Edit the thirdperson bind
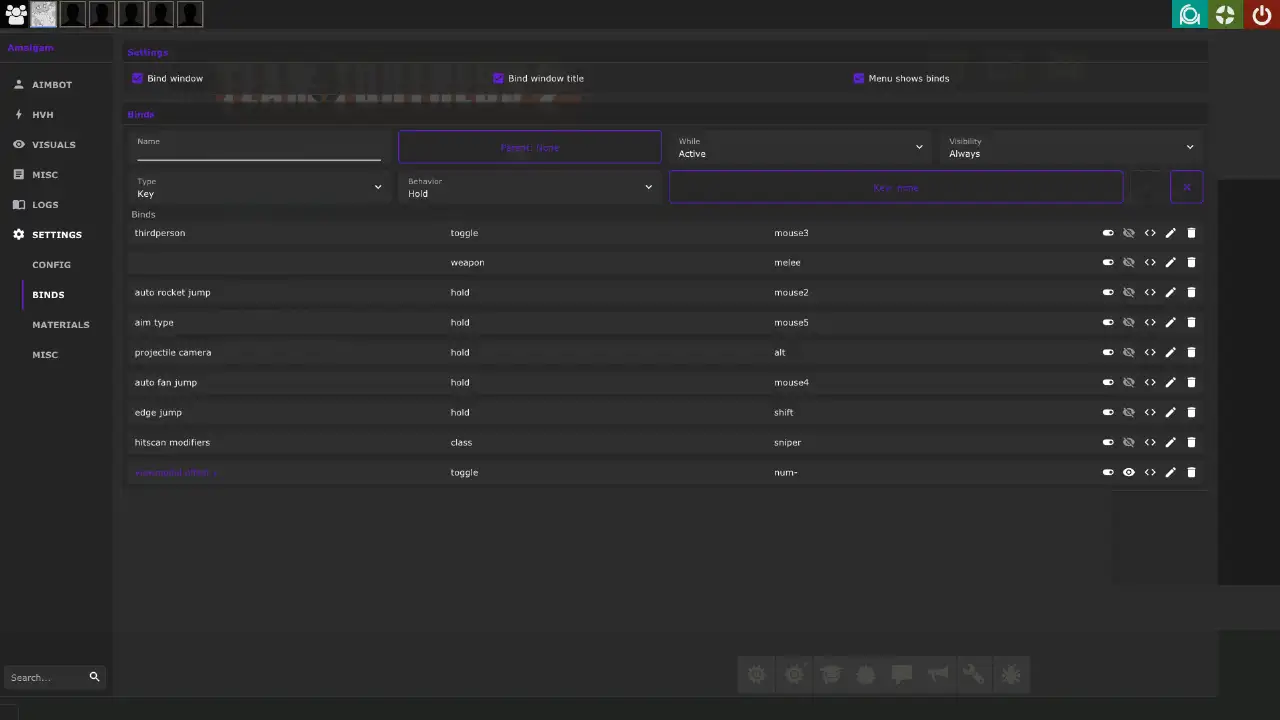This screenshot has height=720, width=1280. 1170,233
